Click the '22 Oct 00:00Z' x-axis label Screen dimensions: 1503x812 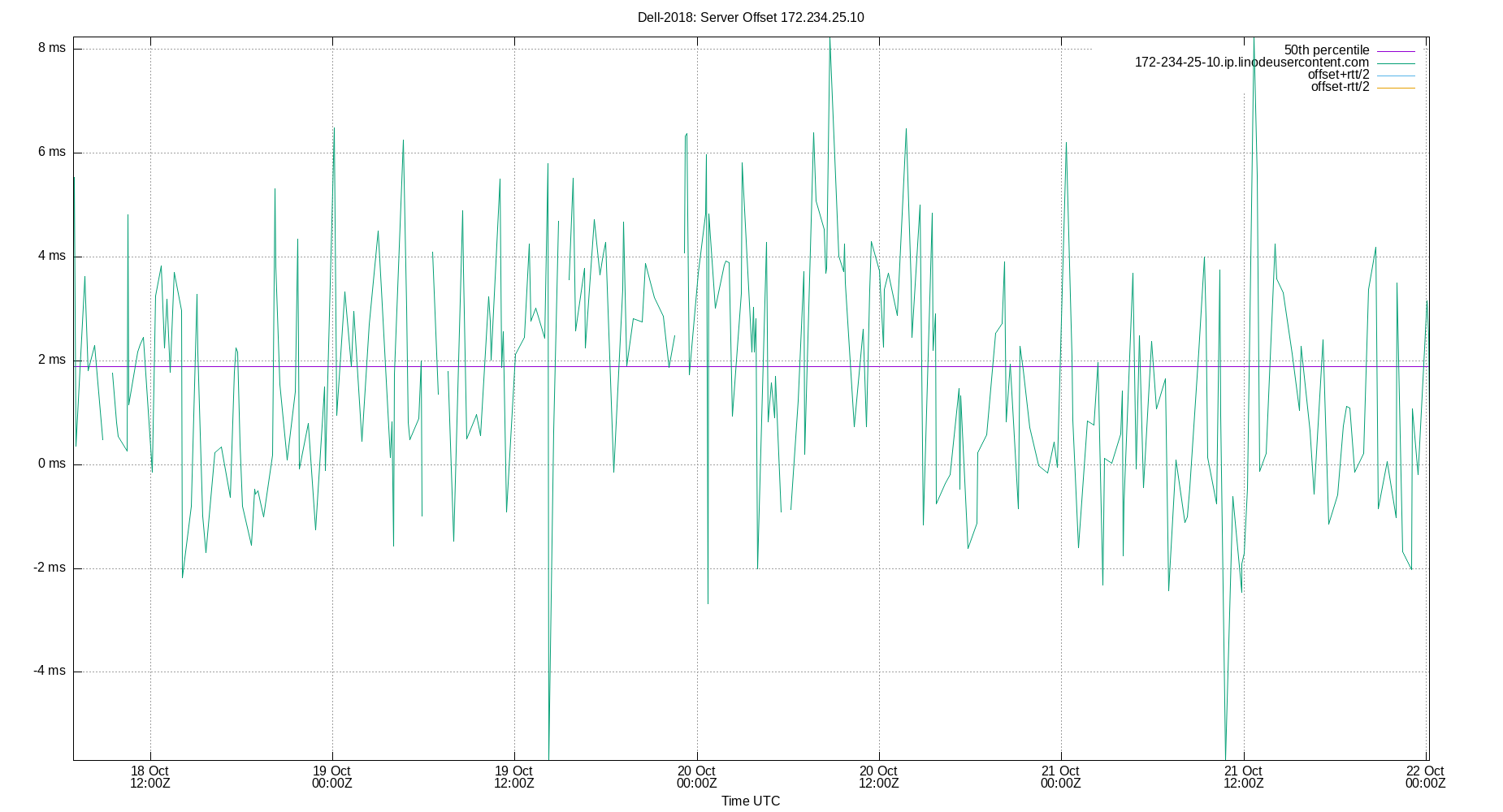(x=1425, y=777)
